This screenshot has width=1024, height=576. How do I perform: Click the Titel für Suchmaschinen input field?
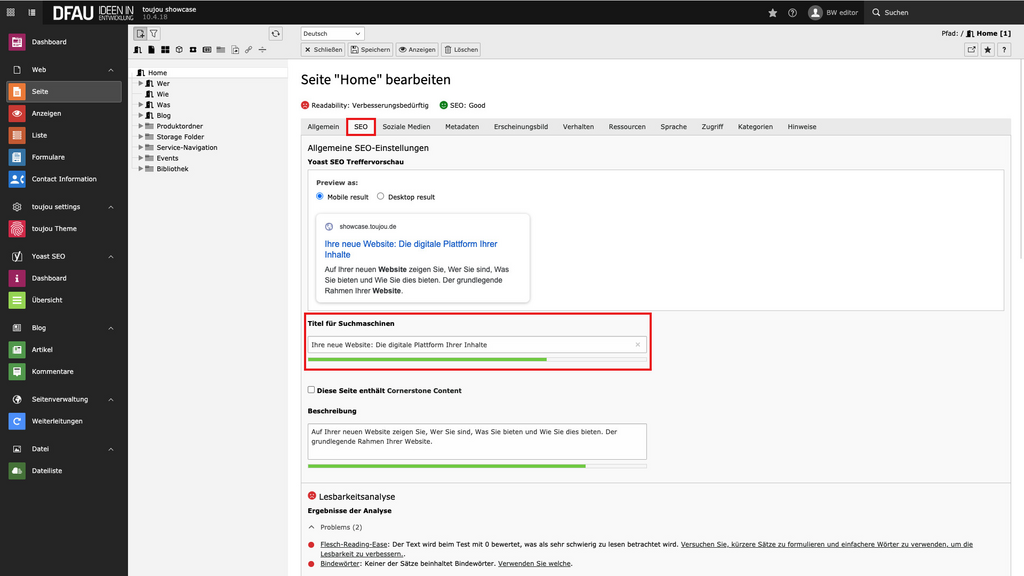470,345
